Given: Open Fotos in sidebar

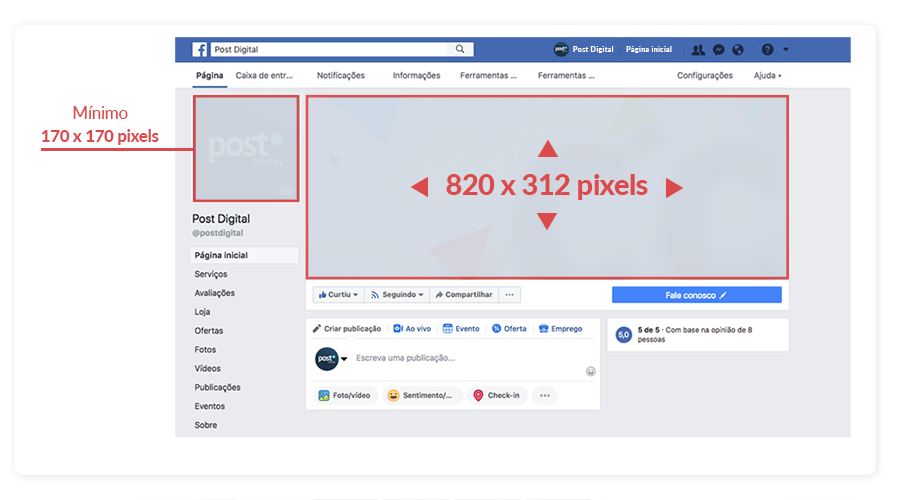Looking at the screenshot, I should pos(205,350).
